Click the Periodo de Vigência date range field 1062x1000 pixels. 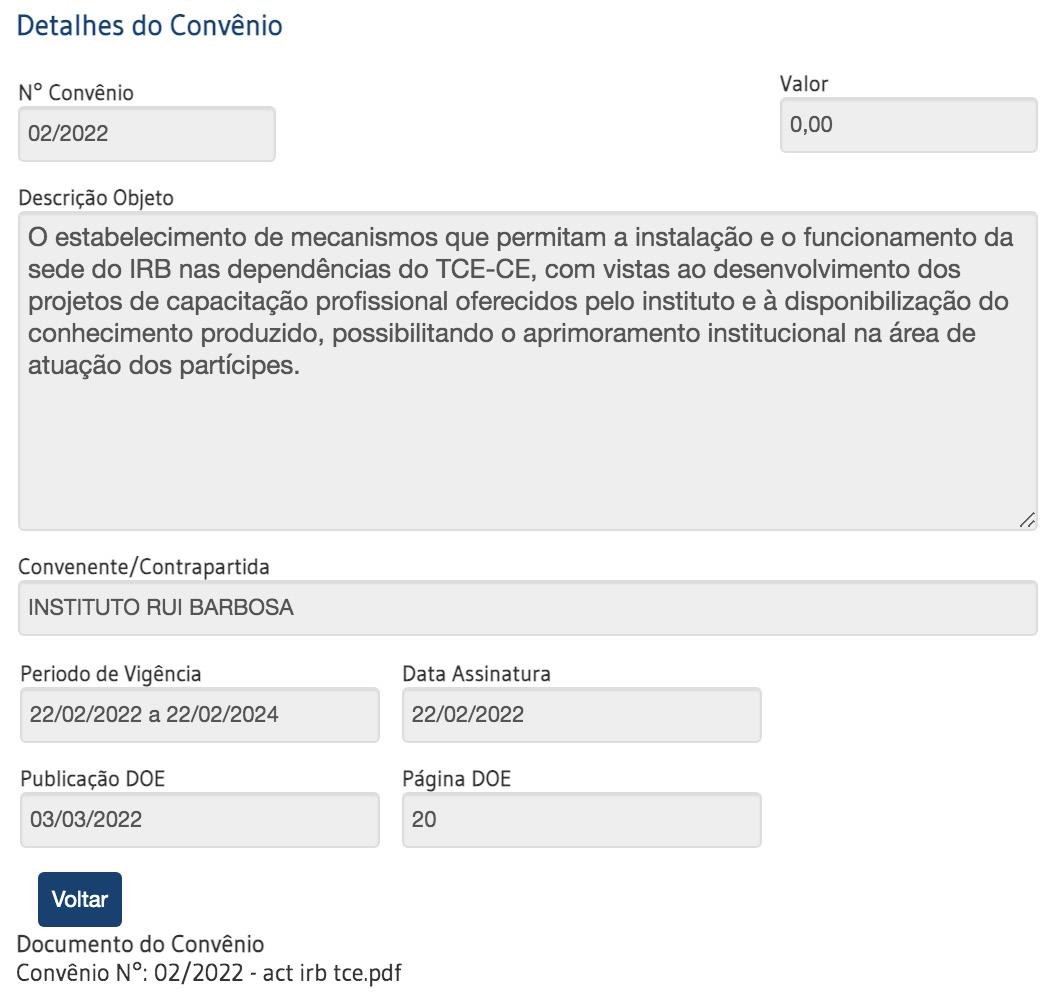click(200, 715)
